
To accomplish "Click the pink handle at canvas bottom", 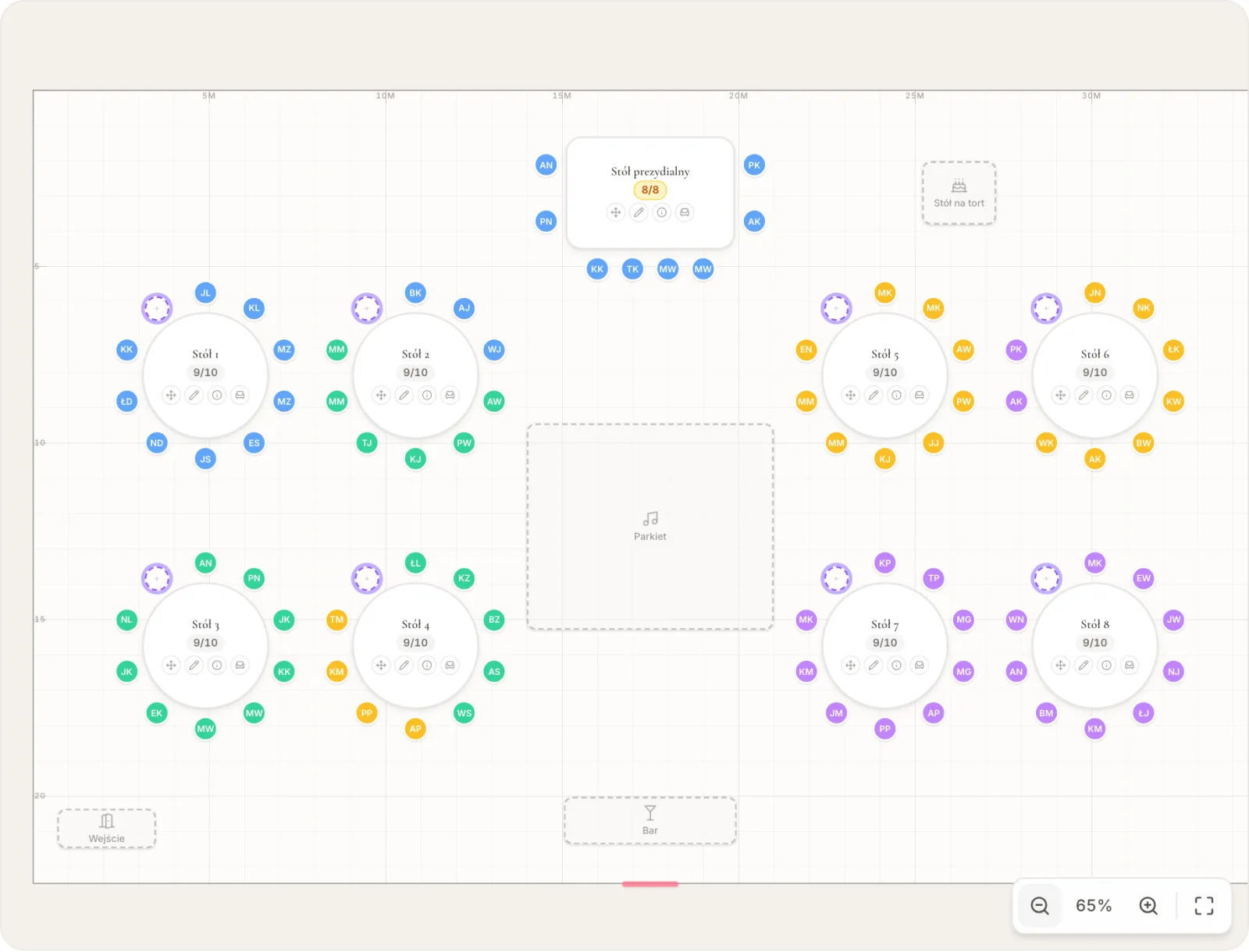I will pyautogui.click(x=650, y=884).
